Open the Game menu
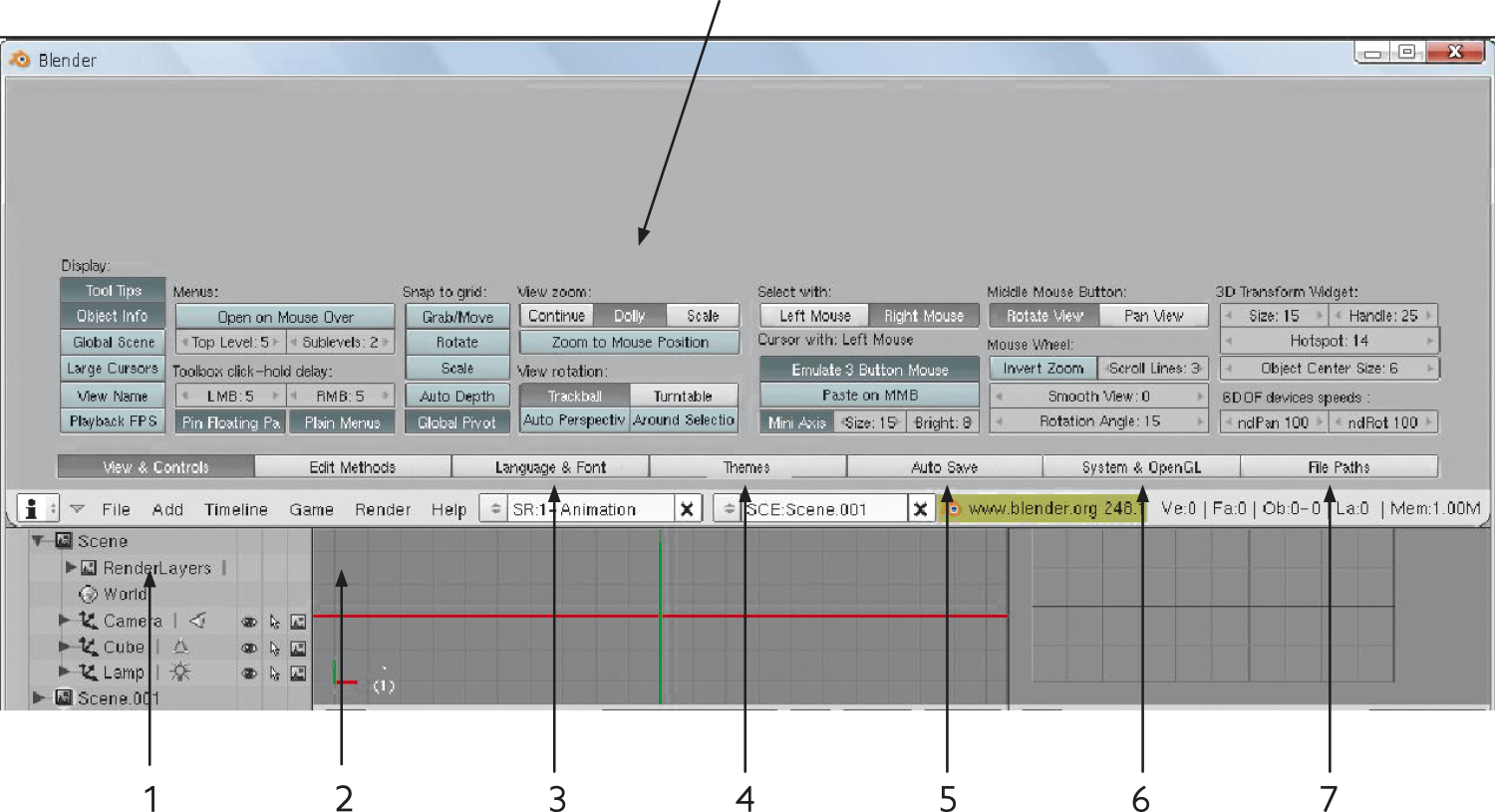The height and width of the screenshot is (812, 1495). click(311, 509)
